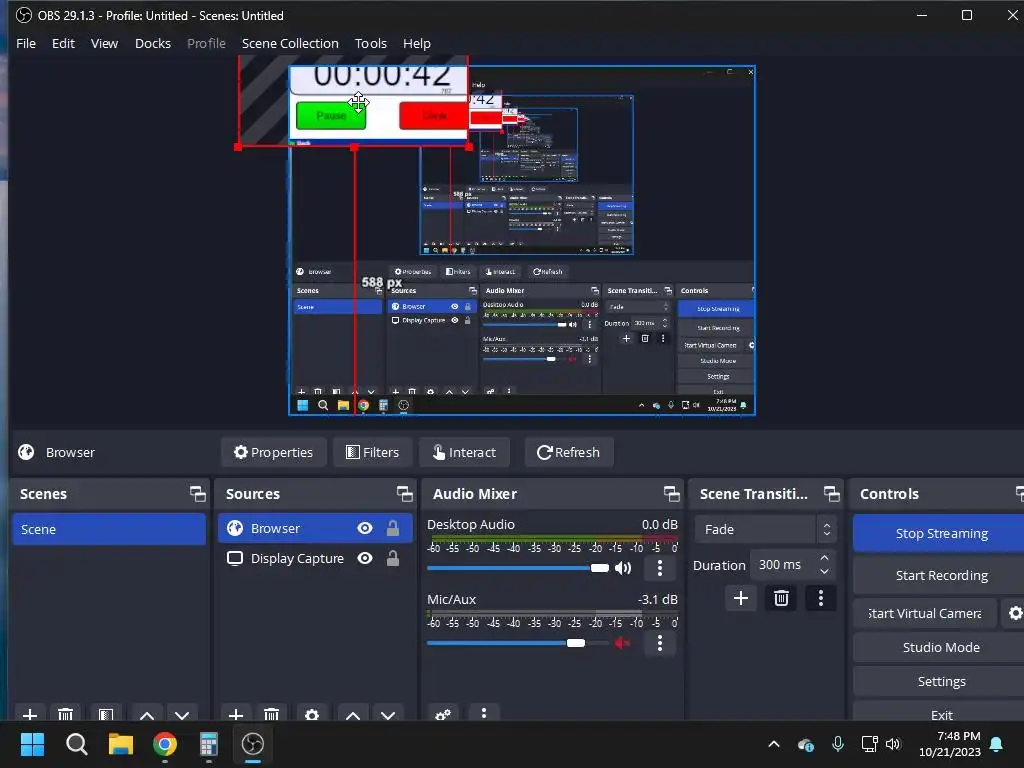Toggle Browser source lock
Image resolution: width=1024 pixels, height=768 pixels.
392,528
